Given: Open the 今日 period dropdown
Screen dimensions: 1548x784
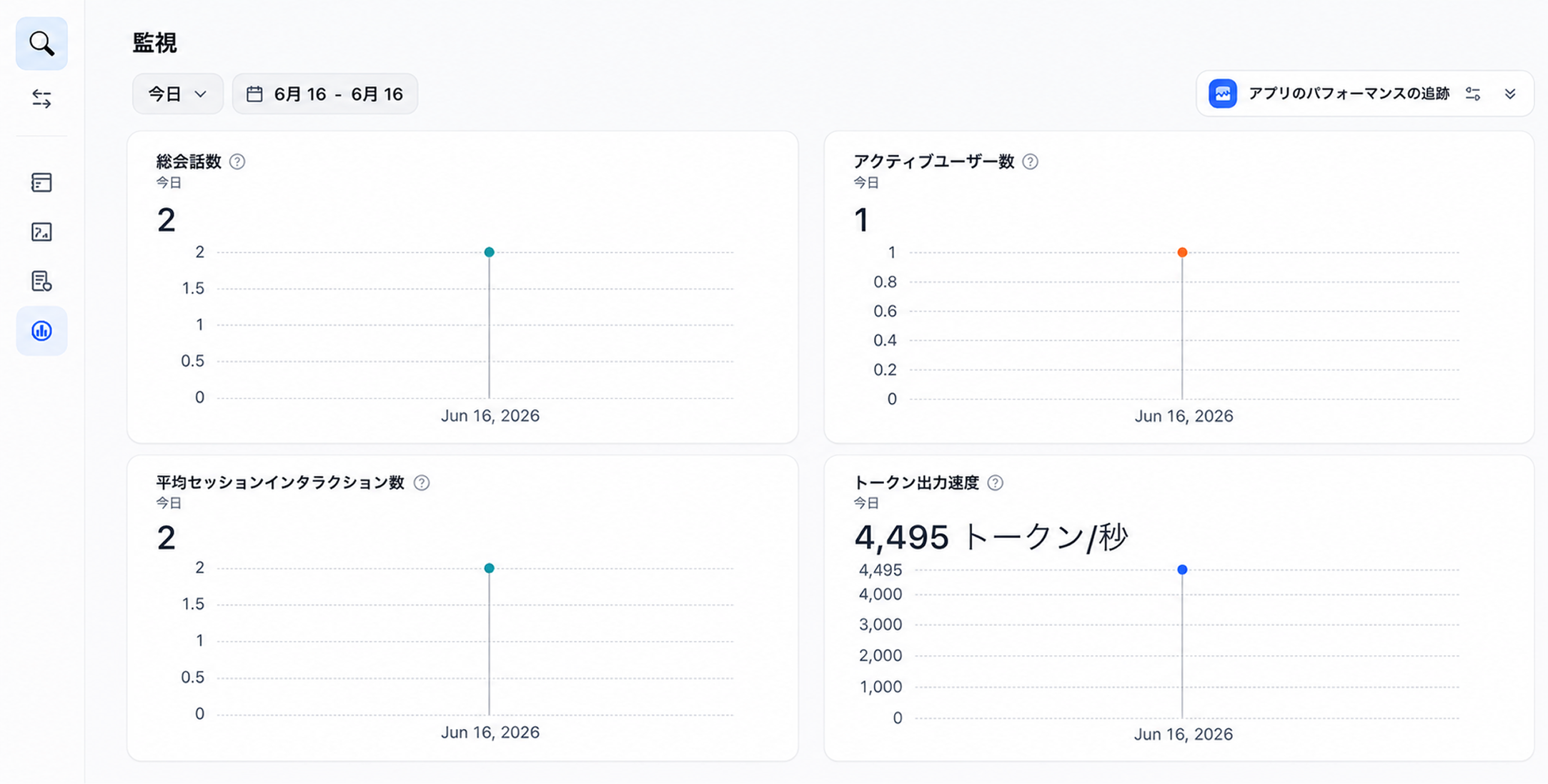Looking at the screenshot, I should [178, 94].
